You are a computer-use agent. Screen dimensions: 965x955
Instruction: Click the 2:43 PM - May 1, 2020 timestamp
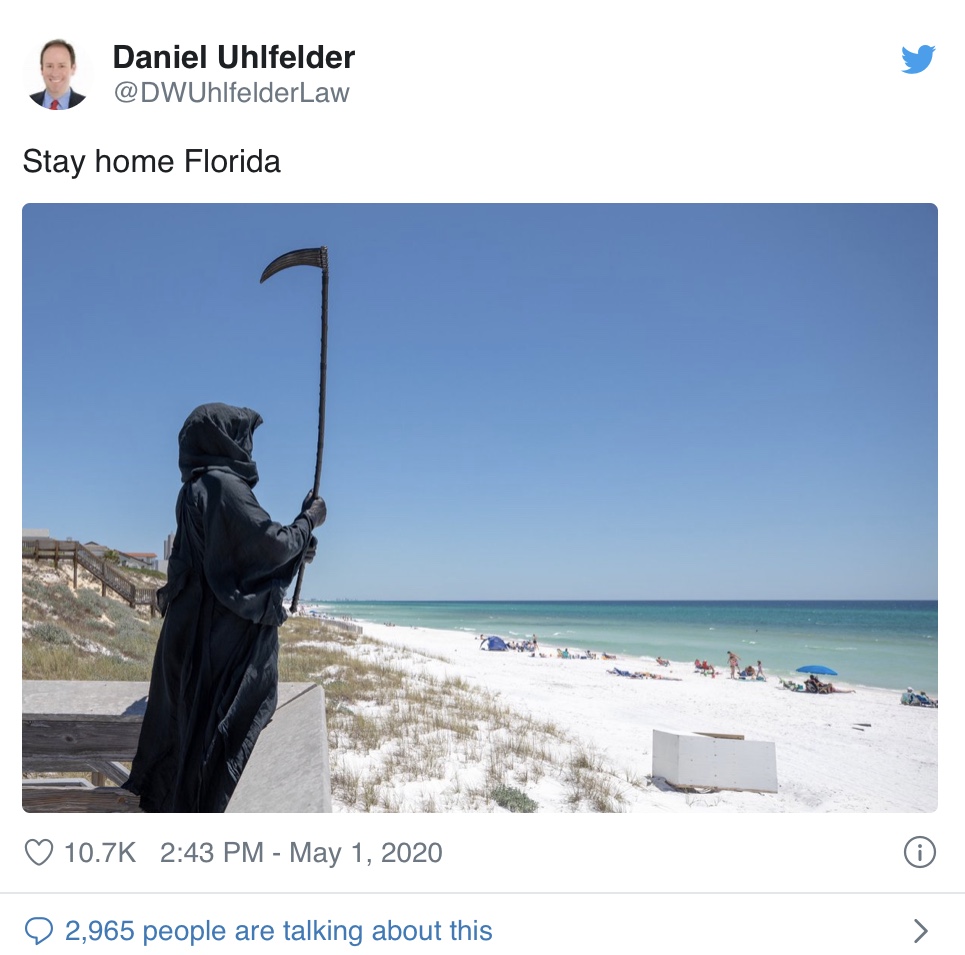[x=301, y=853]
